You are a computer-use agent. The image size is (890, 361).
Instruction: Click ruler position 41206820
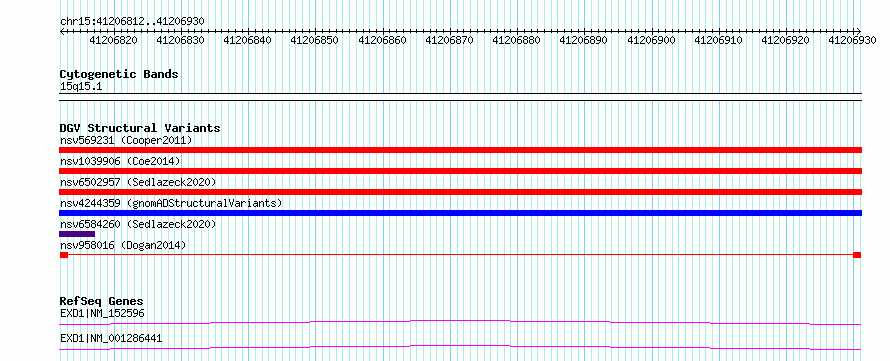[x=114, y=40]
